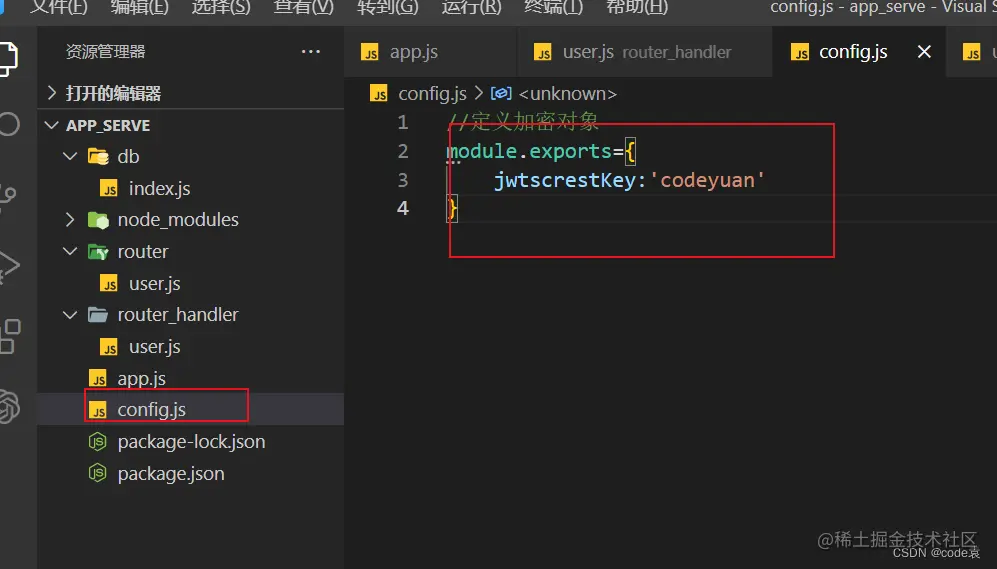
Task: Click JS icon on app.js tab
Action: pos(370,52)
